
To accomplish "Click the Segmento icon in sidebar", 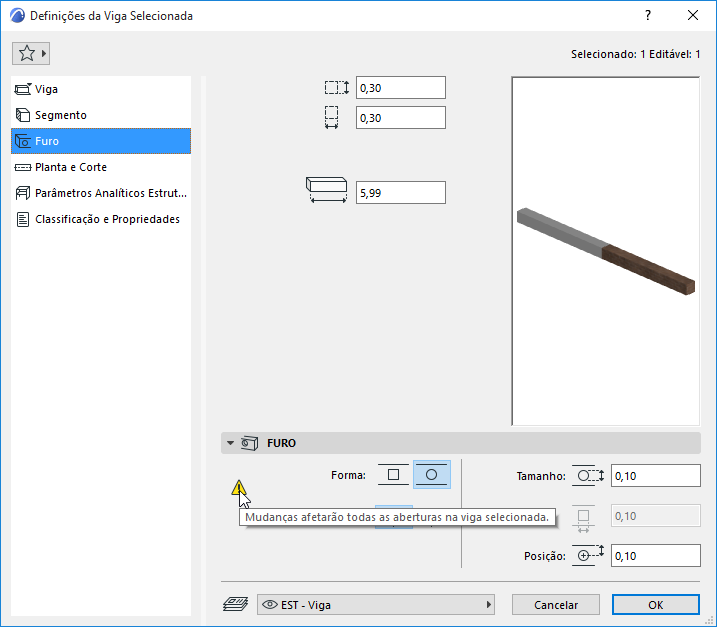I will [x=23, y=115].
